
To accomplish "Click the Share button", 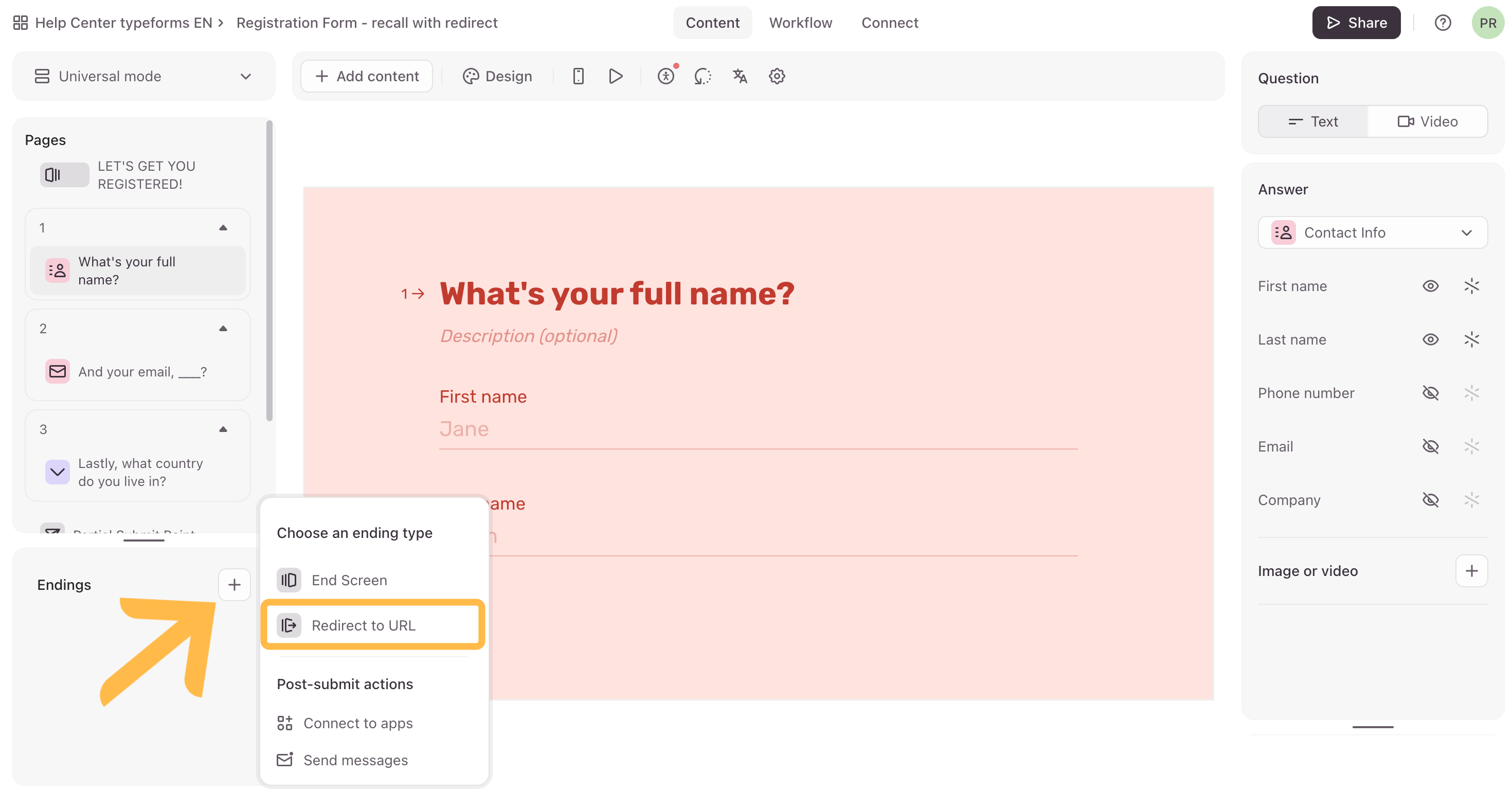I will (x=1356, y=23).
